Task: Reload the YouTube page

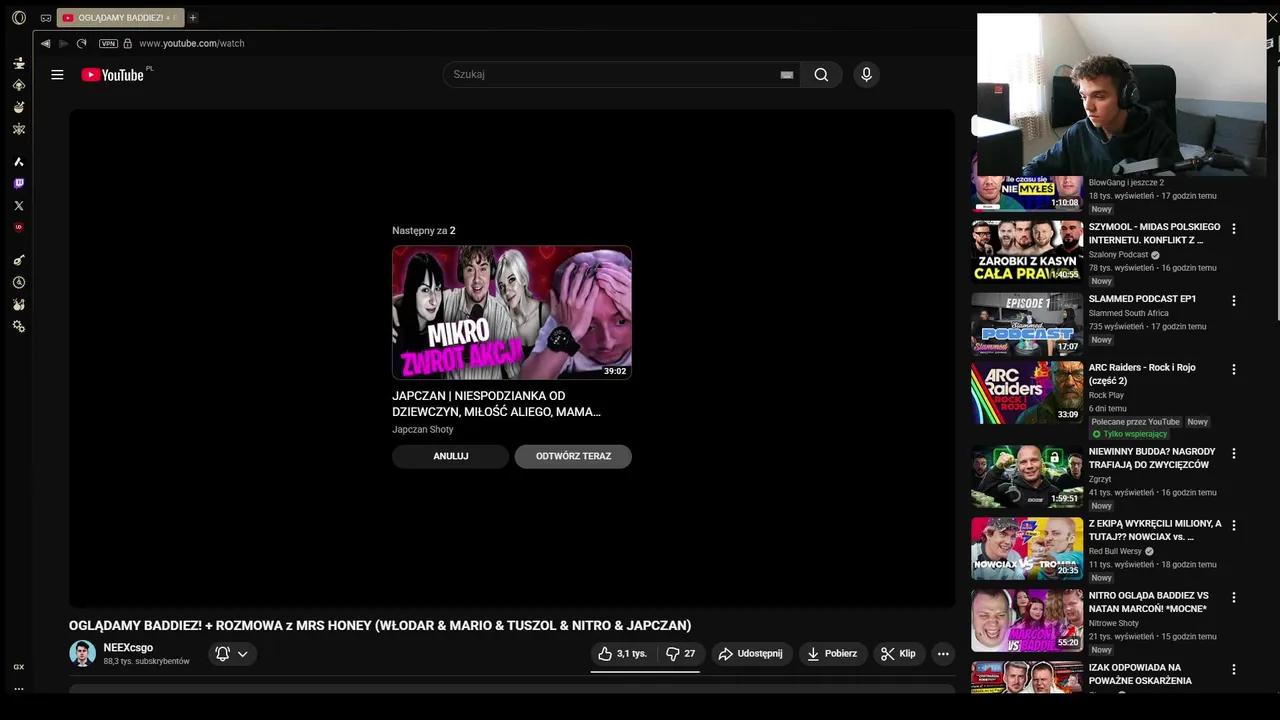Action: point(82,43)
